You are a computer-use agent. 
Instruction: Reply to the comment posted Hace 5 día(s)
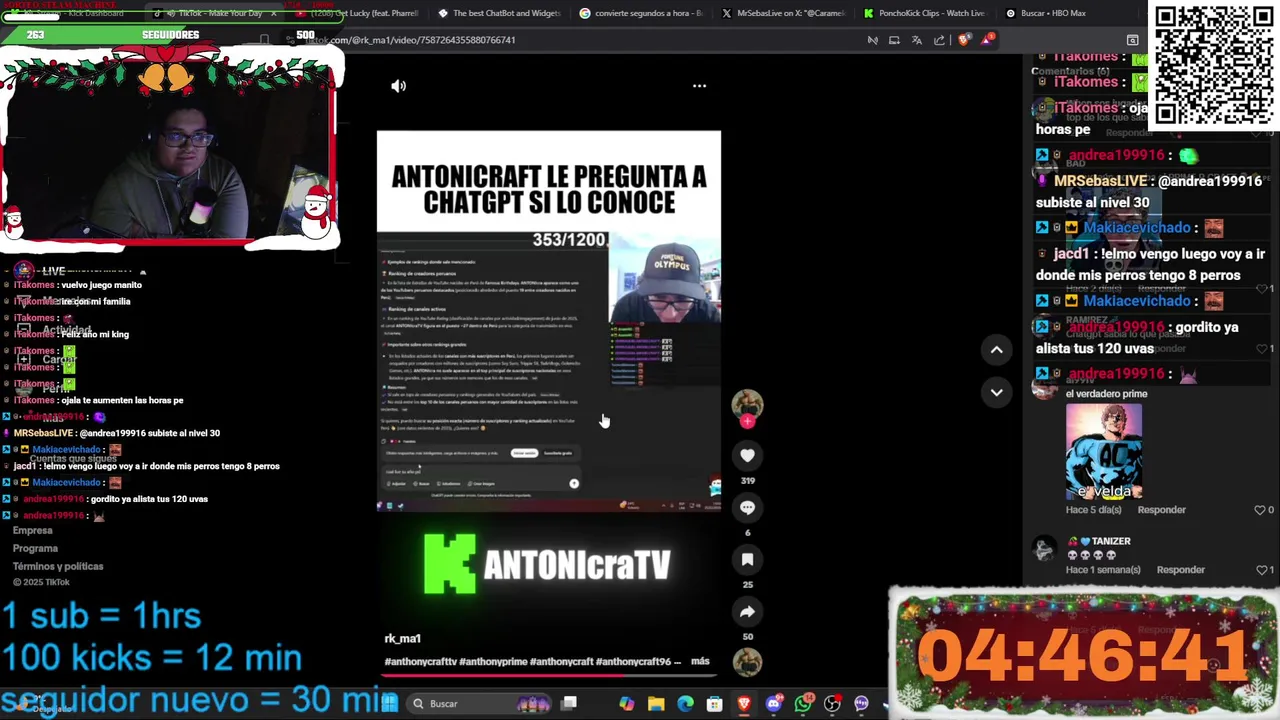(1161, 510)
